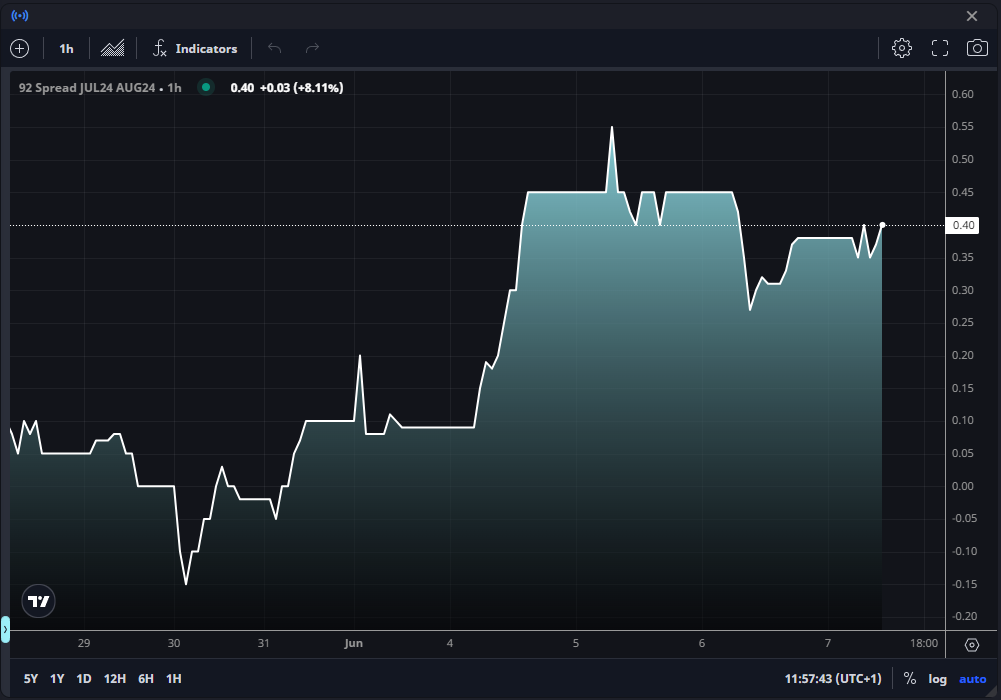Enter fullscreen mode
Screen dimensions: 1001x700
coord(940,48)
